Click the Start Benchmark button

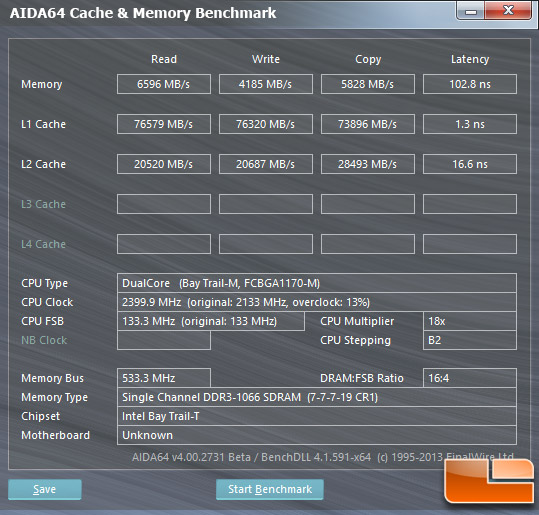270,489
